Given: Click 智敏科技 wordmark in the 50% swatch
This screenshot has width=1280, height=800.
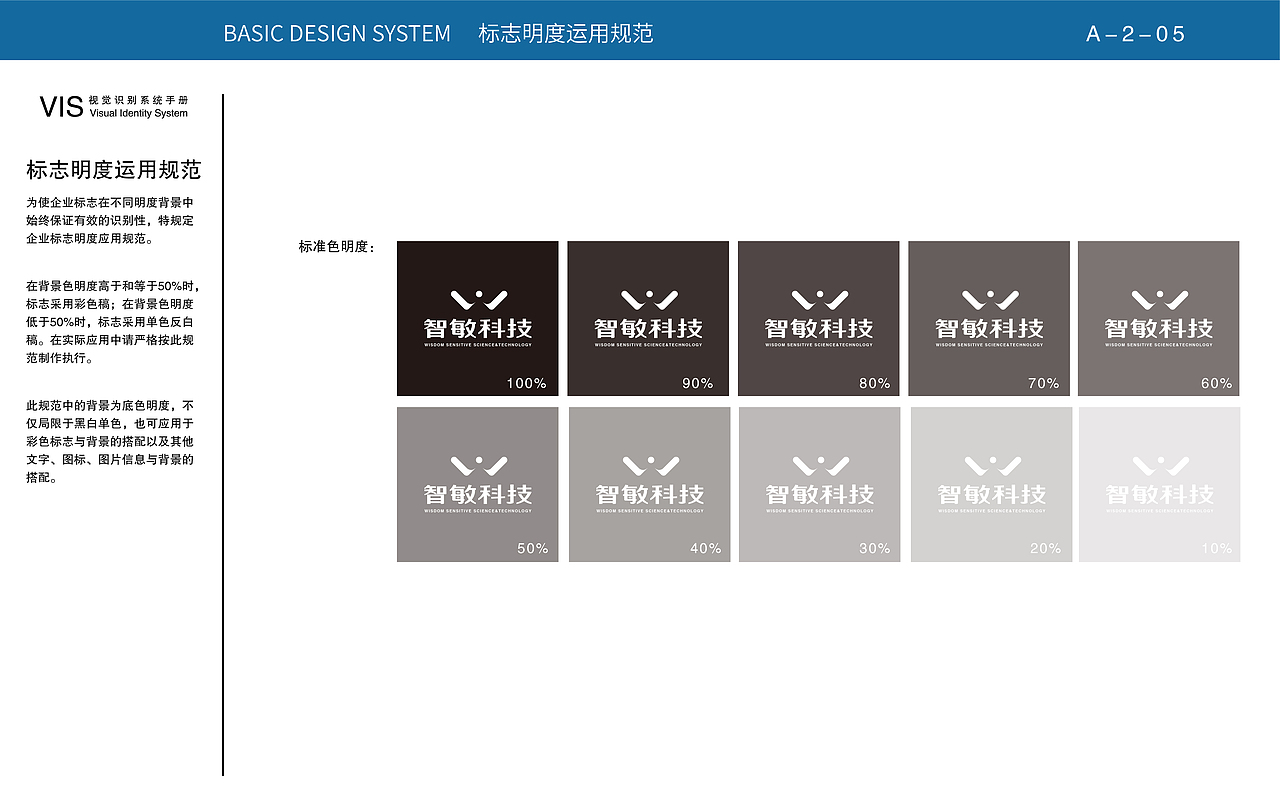Looking at the screenshot, I should 478,494.
